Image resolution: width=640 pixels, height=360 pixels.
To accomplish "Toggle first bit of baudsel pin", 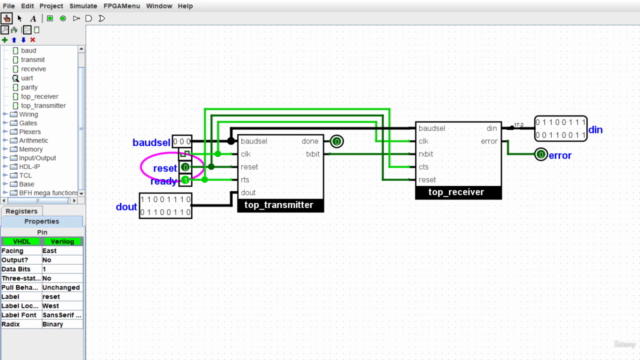I will (x=176, y=142).
